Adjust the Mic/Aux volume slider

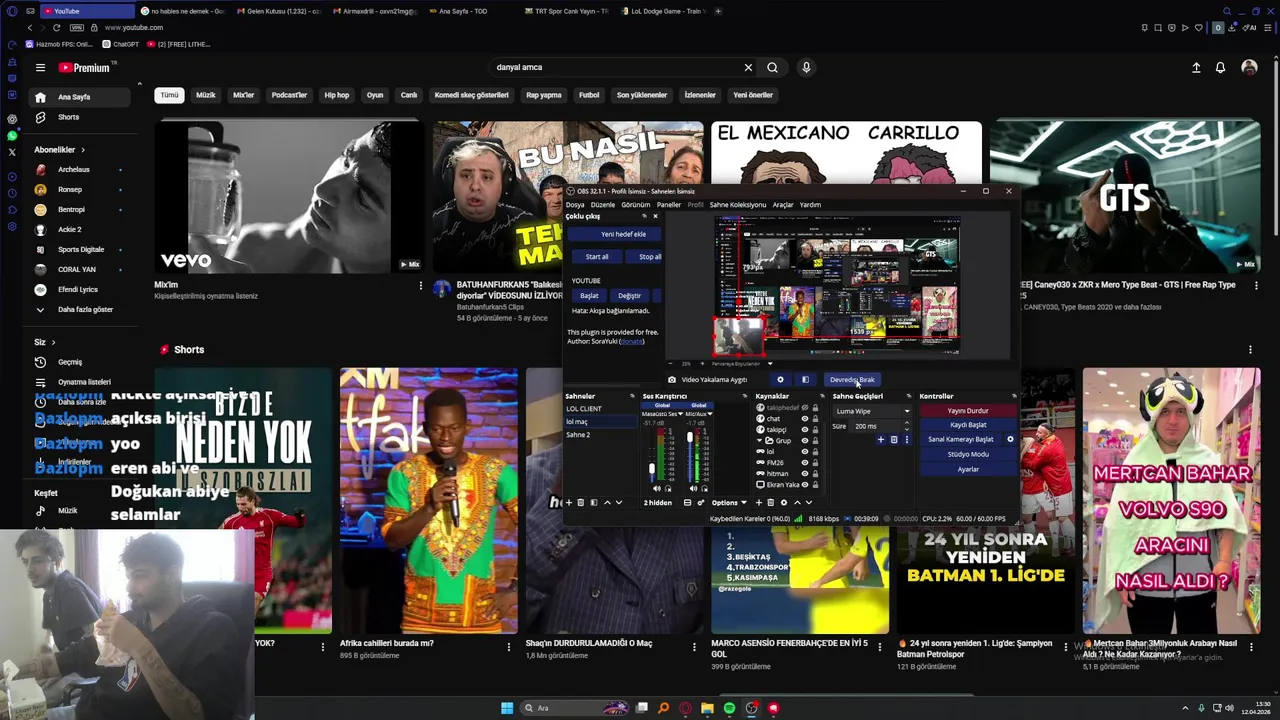tap(690, 437)
